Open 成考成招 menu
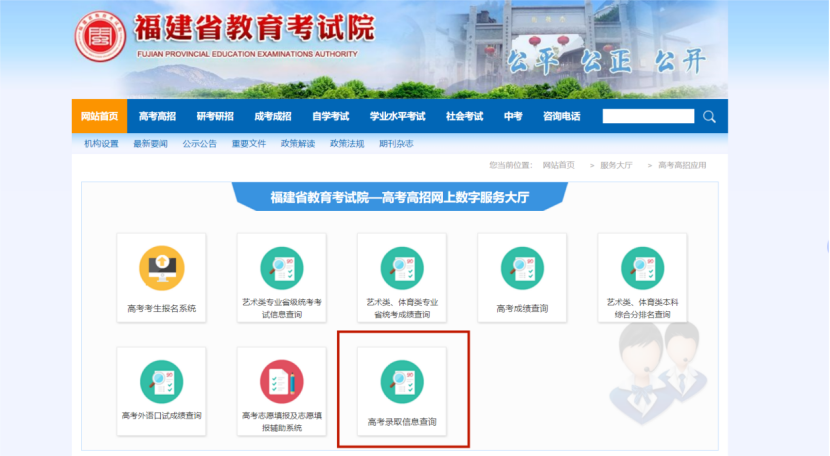Viewport: 830px width, 456px height. click(x=273, y=116)
